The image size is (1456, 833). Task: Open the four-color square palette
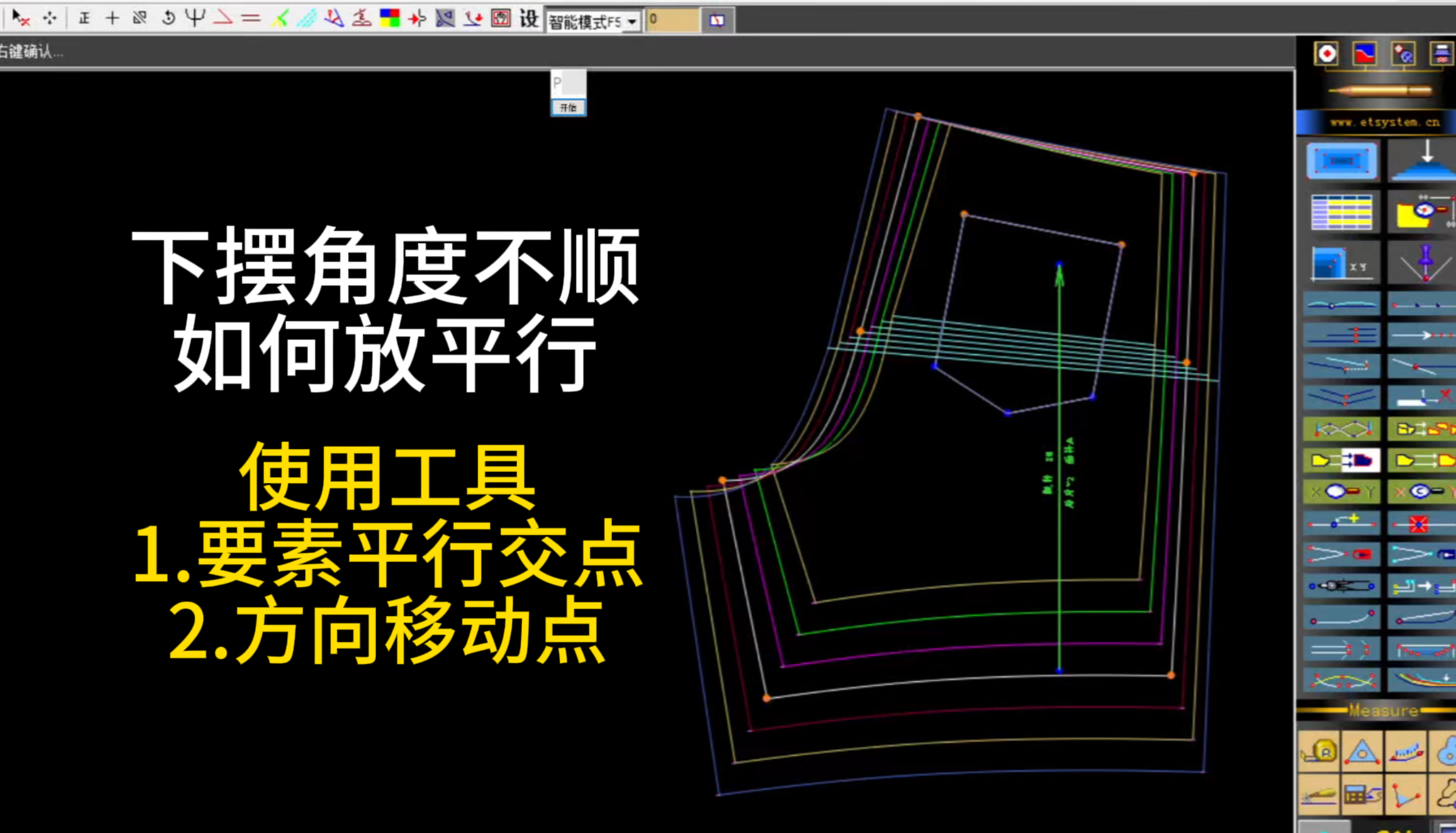pyautogui.click(x=389, y=18)
